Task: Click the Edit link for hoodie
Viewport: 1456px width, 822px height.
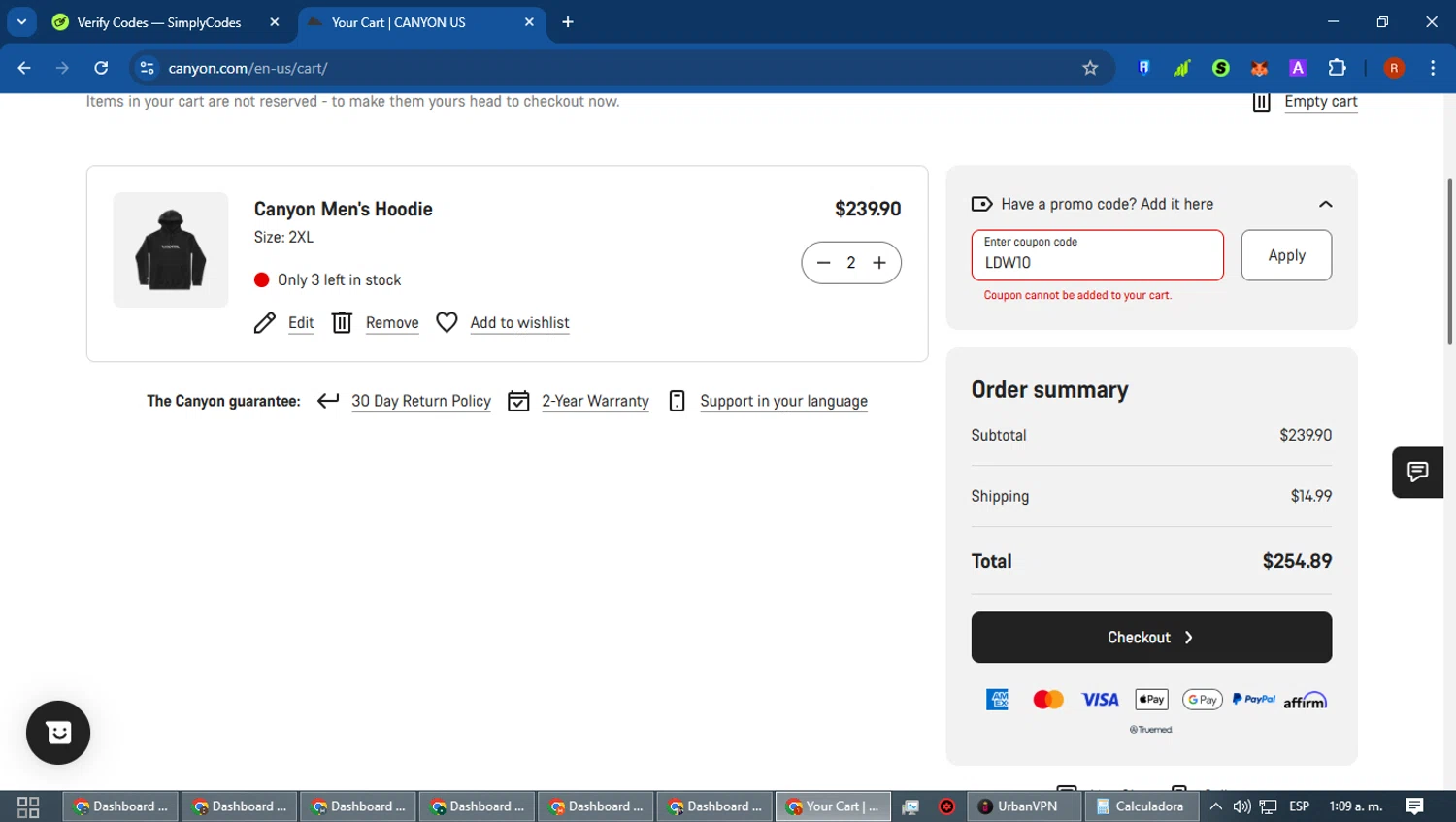Action: coord(301,323)
